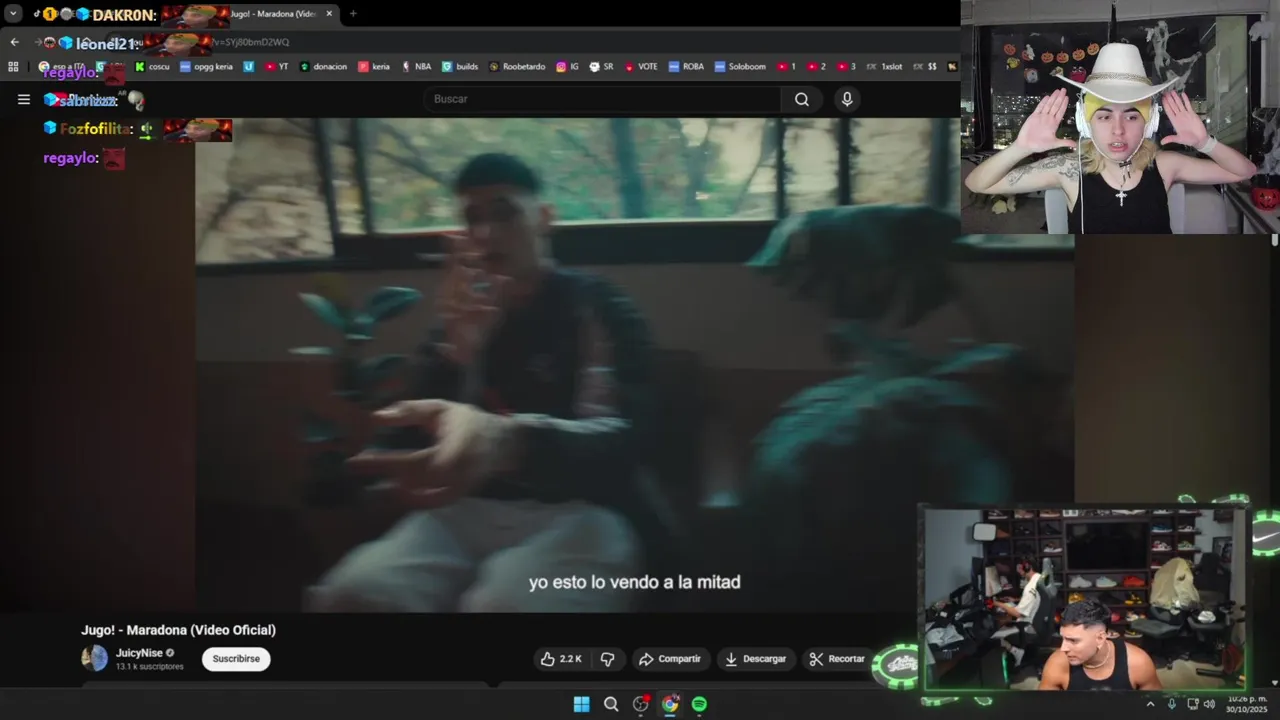Viewport: 1280px width, 720px height.
Task: Open the ROBA bookmark
Action: 687,67
